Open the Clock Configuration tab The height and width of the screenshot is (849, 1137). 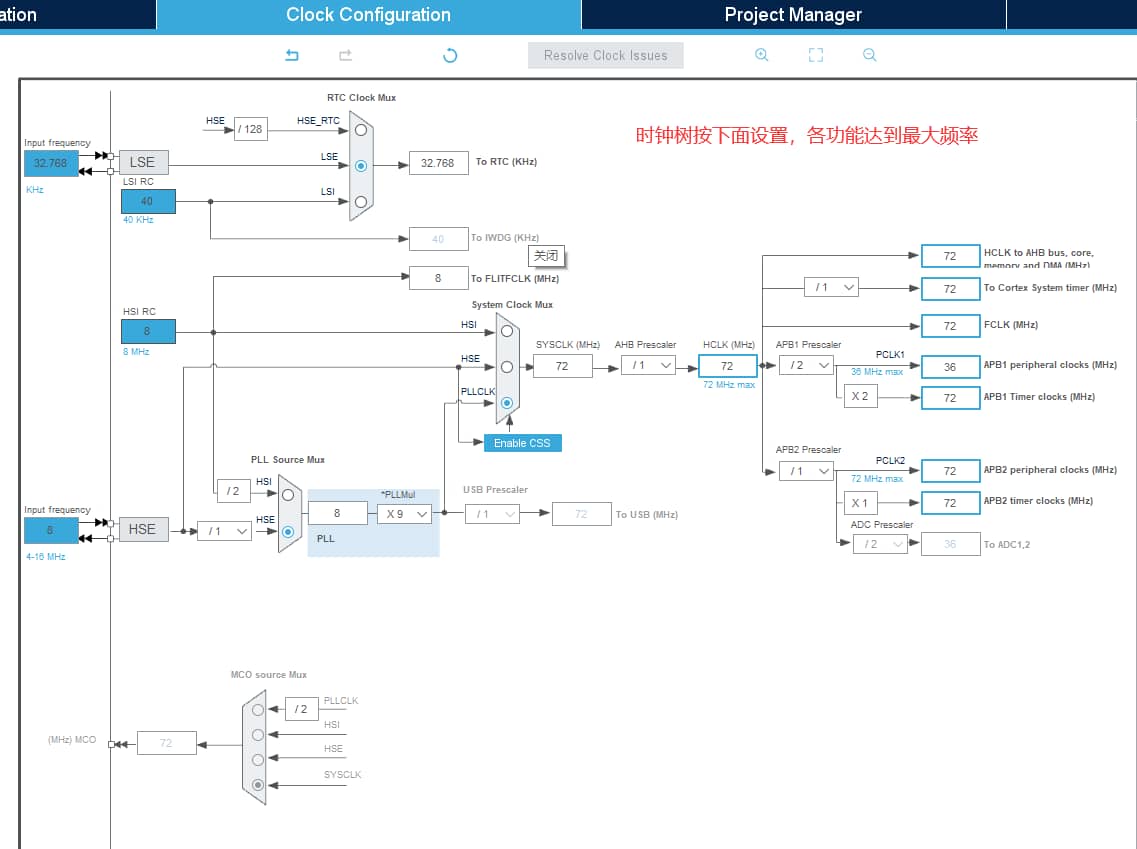click(368, 15)
